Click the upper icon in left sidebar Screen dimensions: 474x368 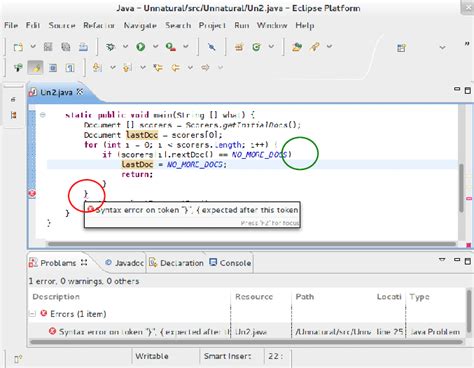13,99
